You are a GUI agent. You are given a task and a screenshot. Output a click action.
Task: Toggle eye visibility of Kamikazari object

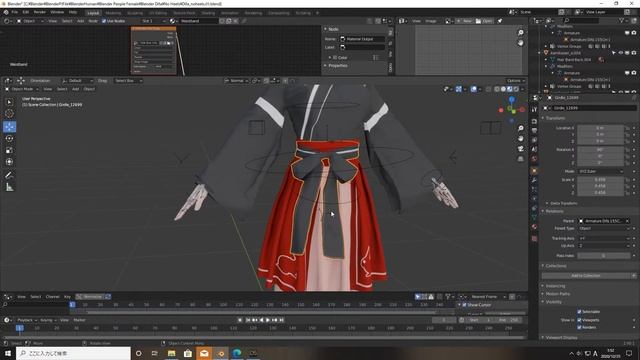[x=620, y=53]
